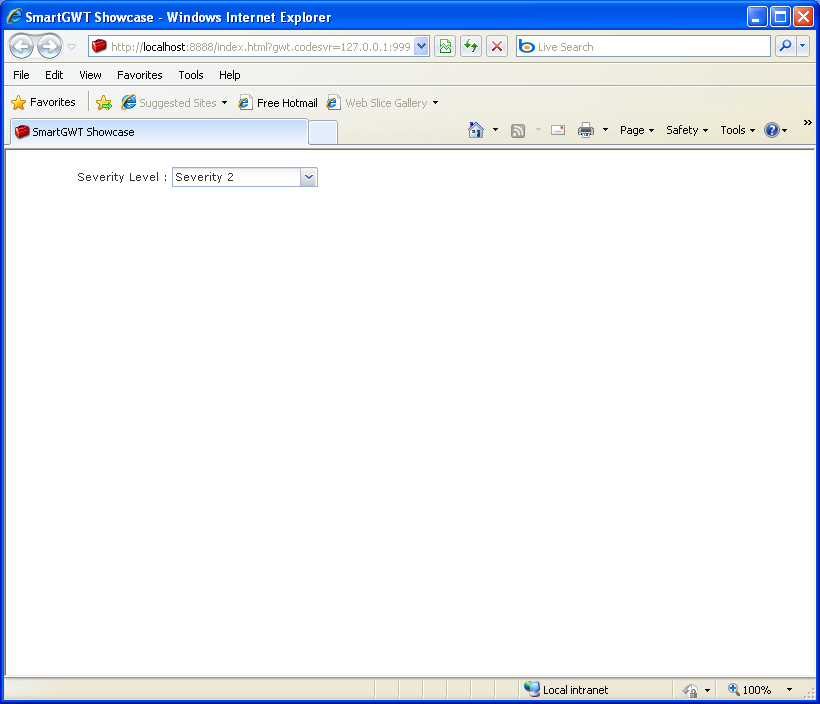Open the Free Hotmail link
Viewport: 820px width, 704px height.
(x=278, y=103)
